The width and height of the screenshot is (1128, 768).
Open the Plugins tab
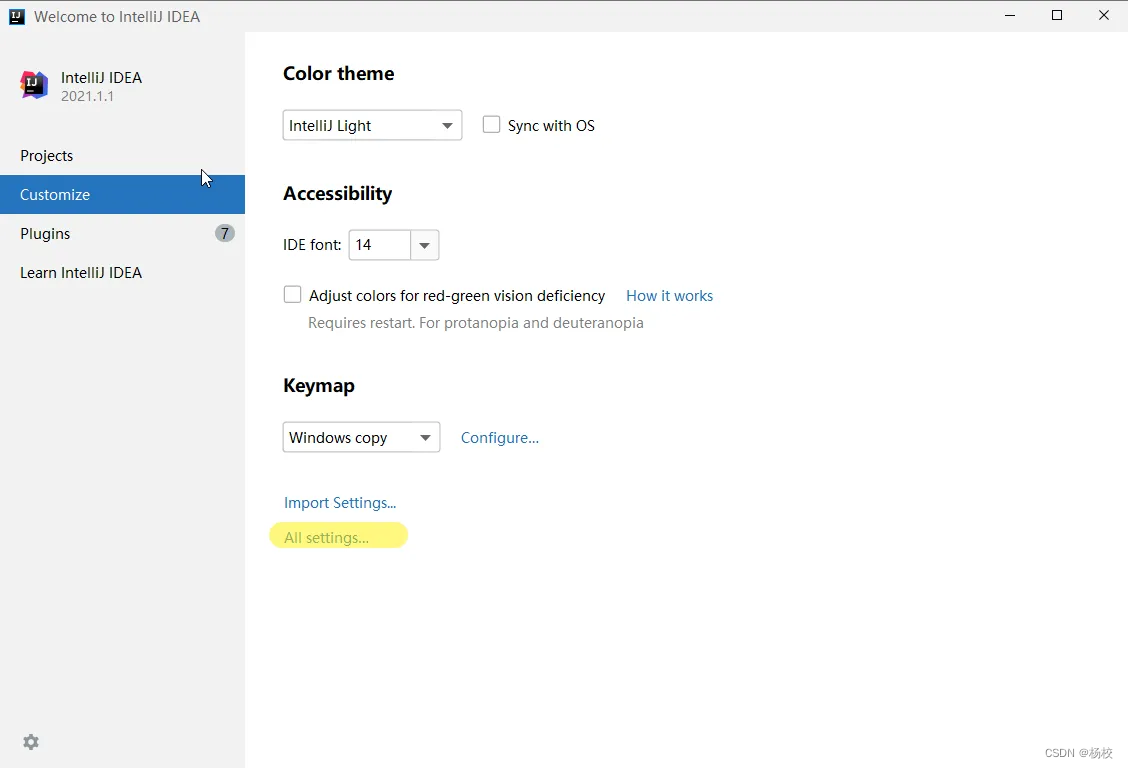point(122,233)
